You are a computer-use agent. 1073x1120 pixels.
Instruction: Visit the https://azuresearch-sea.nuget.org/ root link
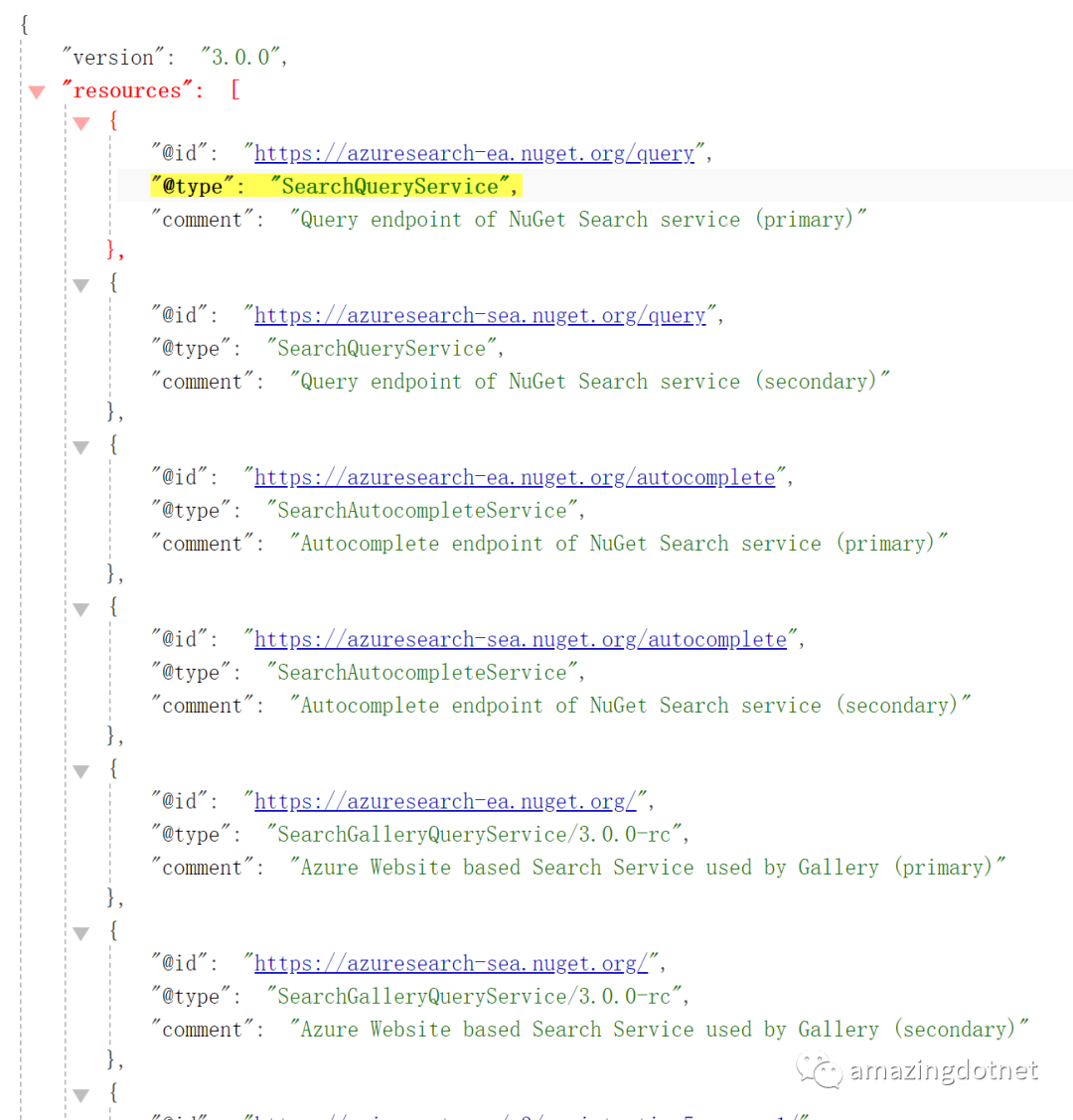450,964
